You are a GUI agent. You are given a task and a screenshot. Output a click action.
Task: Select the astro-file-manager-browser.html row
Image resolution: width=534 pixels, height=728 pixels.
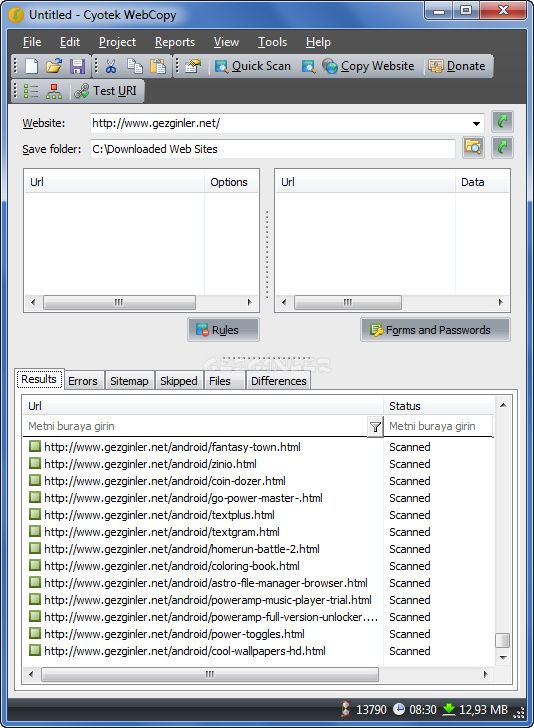[258, 583]
